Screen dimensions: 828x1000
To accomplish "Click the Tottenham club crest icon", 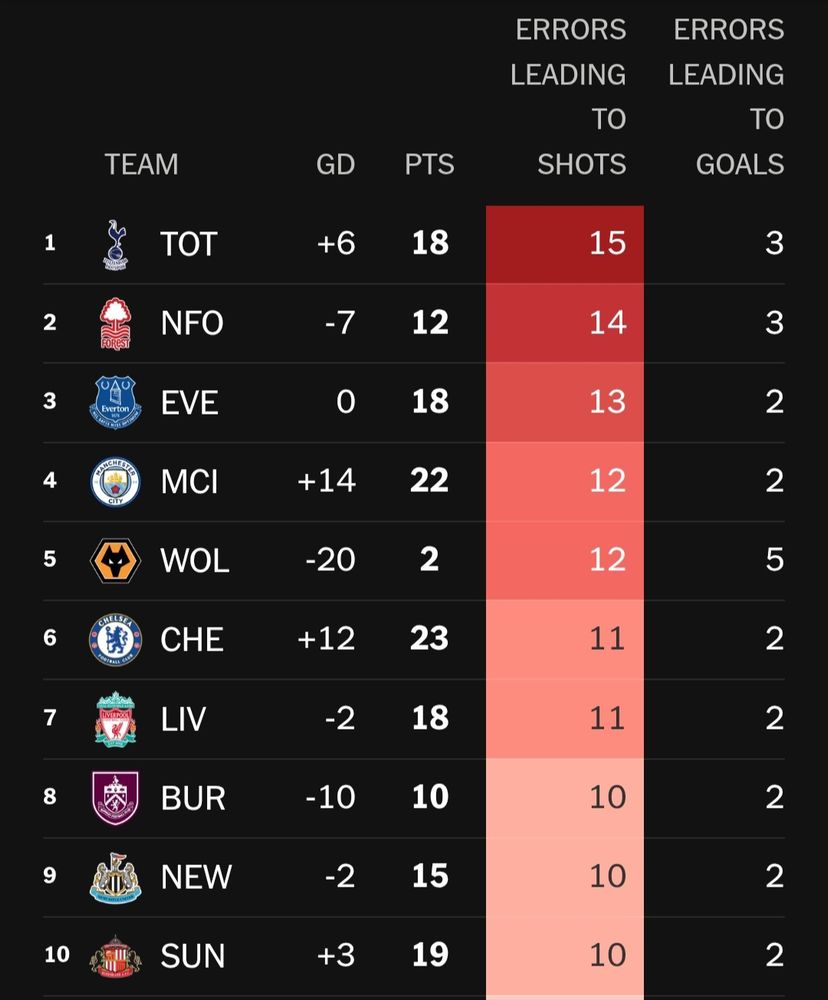I will (116, 244).
